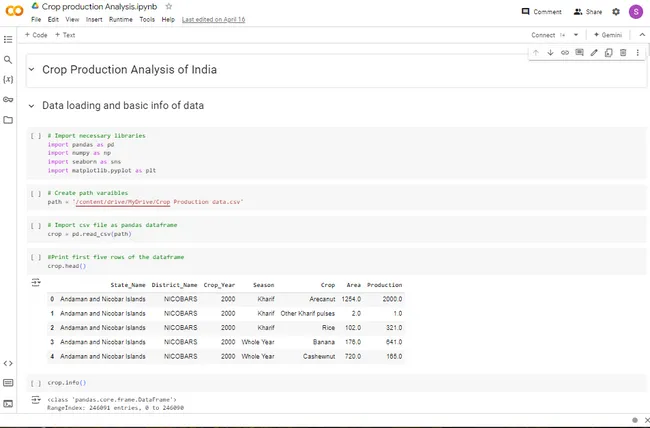Image resolution: width=650 pixels, height=428 pixels.
Task: Delete the title cell
Action: tap(623, 53)
